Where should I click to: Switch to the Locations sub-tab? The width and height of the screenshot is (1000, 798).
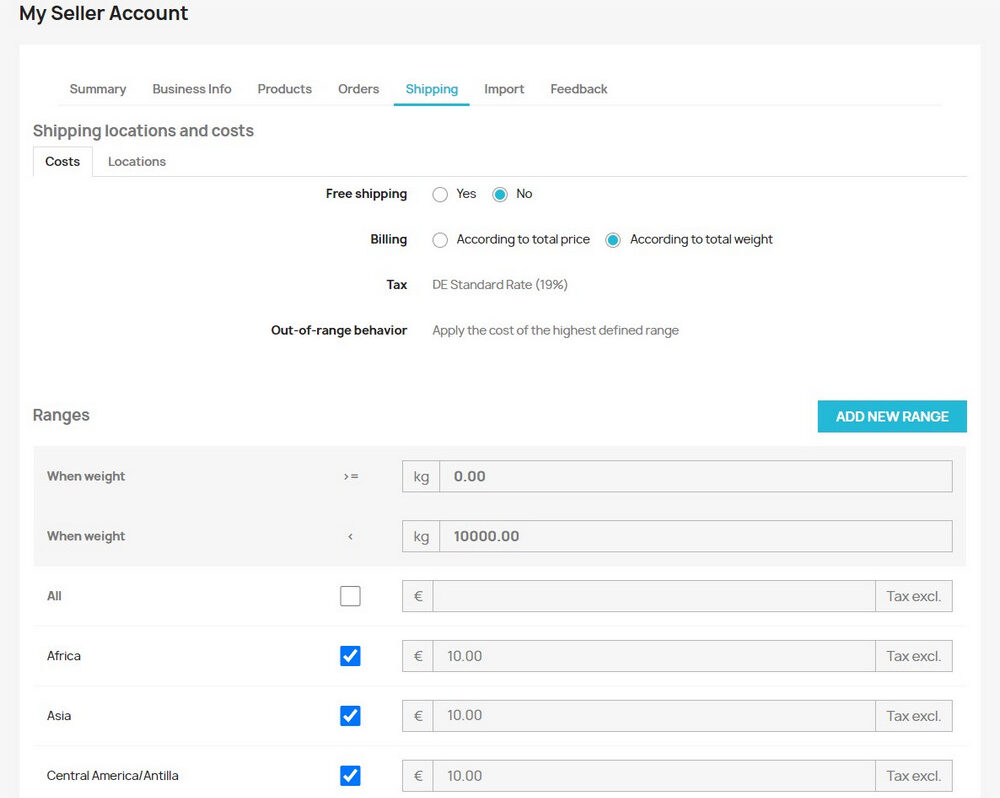coord(136,161)
